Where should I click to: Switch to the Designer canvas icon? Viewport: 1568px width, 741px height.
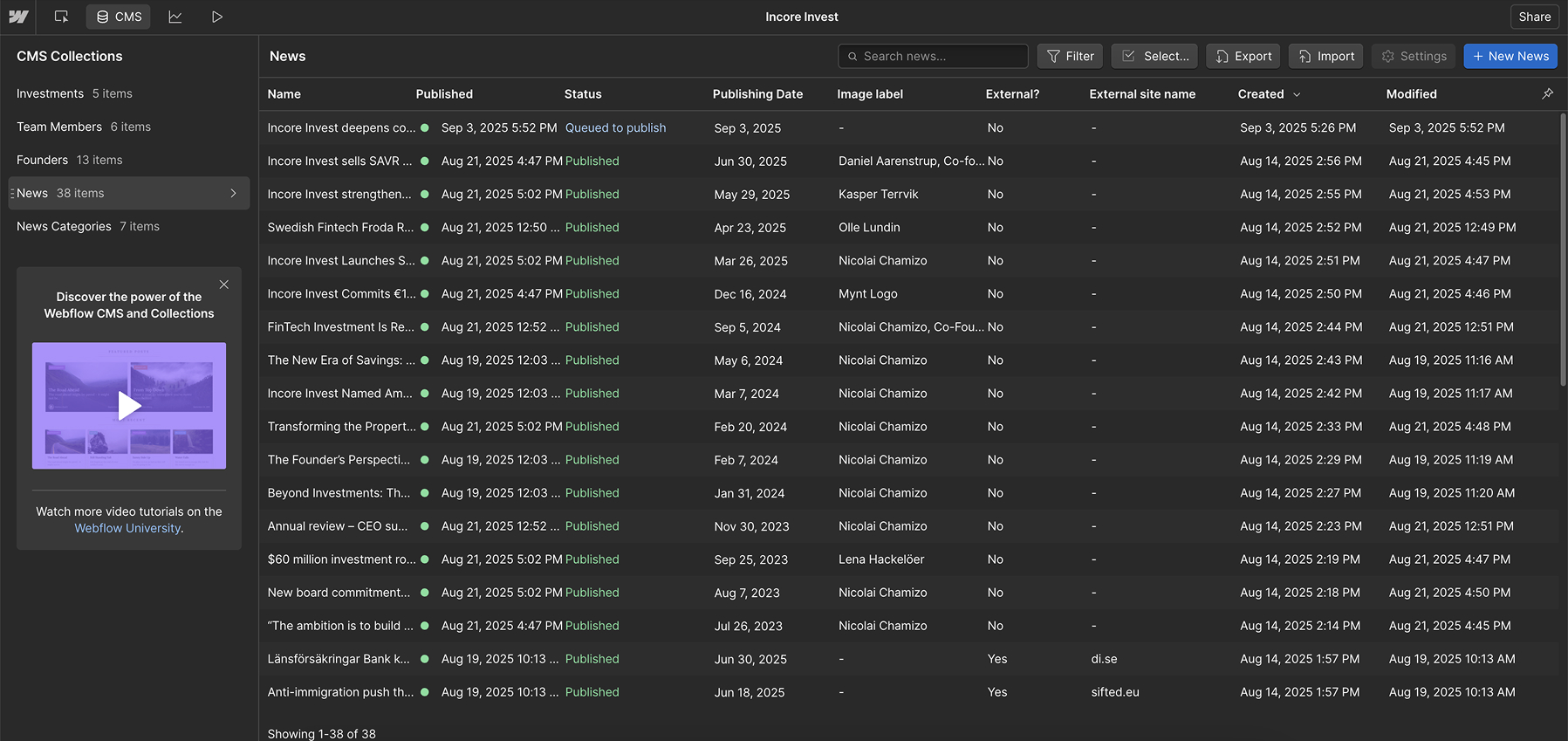click(x=61, y=17)
